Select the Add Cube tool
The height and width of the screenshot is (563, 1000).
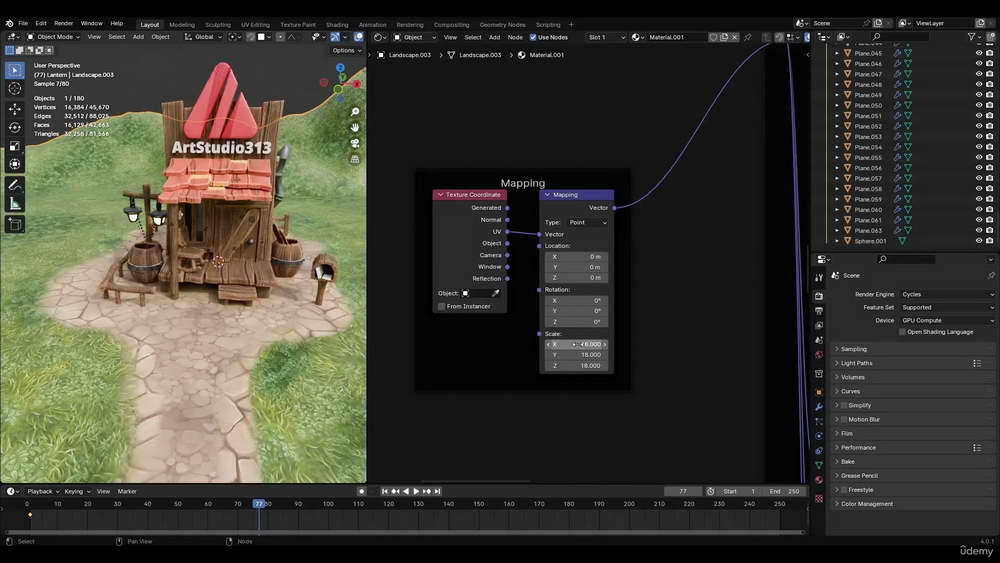tap(15, 224)
